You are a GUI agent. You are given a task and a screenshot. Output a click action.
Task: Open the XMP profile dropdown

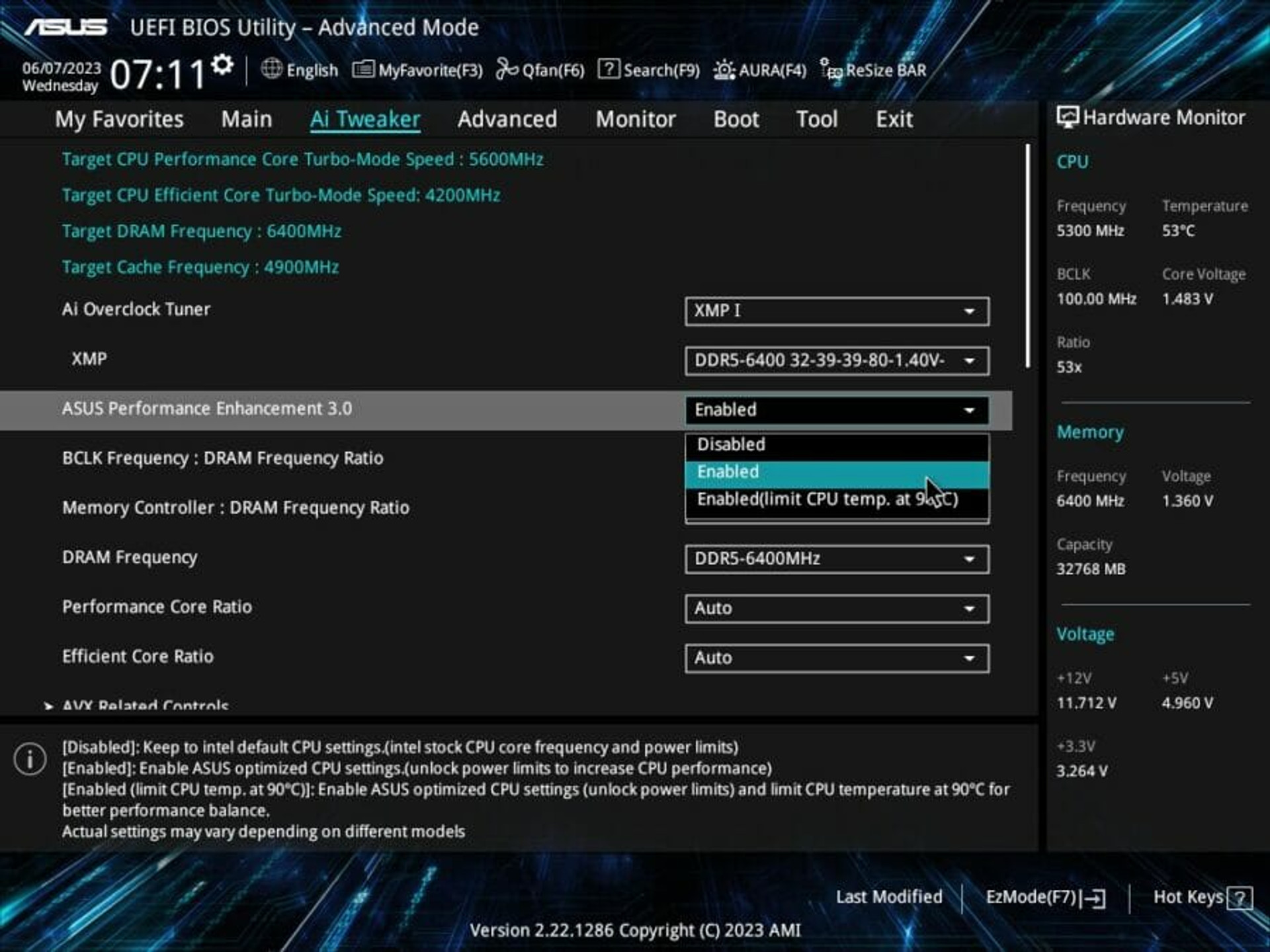[837, 360]
